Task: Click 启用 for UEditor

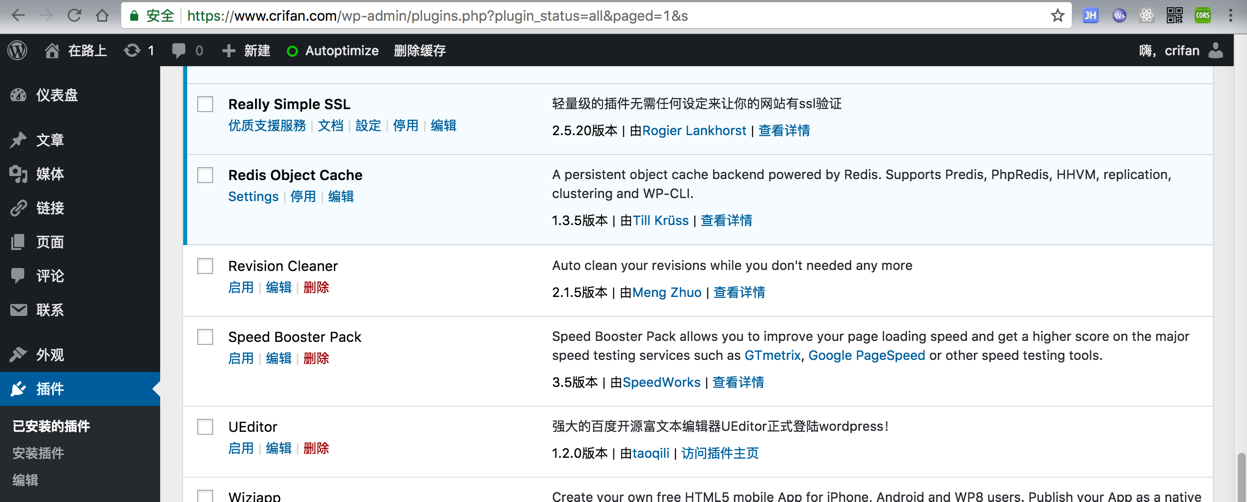Action: pos(241,449)
